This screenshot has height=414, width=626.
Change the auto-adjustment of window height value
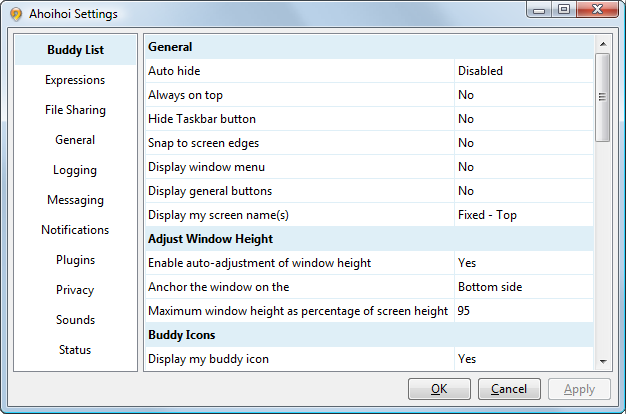point(524,263)
